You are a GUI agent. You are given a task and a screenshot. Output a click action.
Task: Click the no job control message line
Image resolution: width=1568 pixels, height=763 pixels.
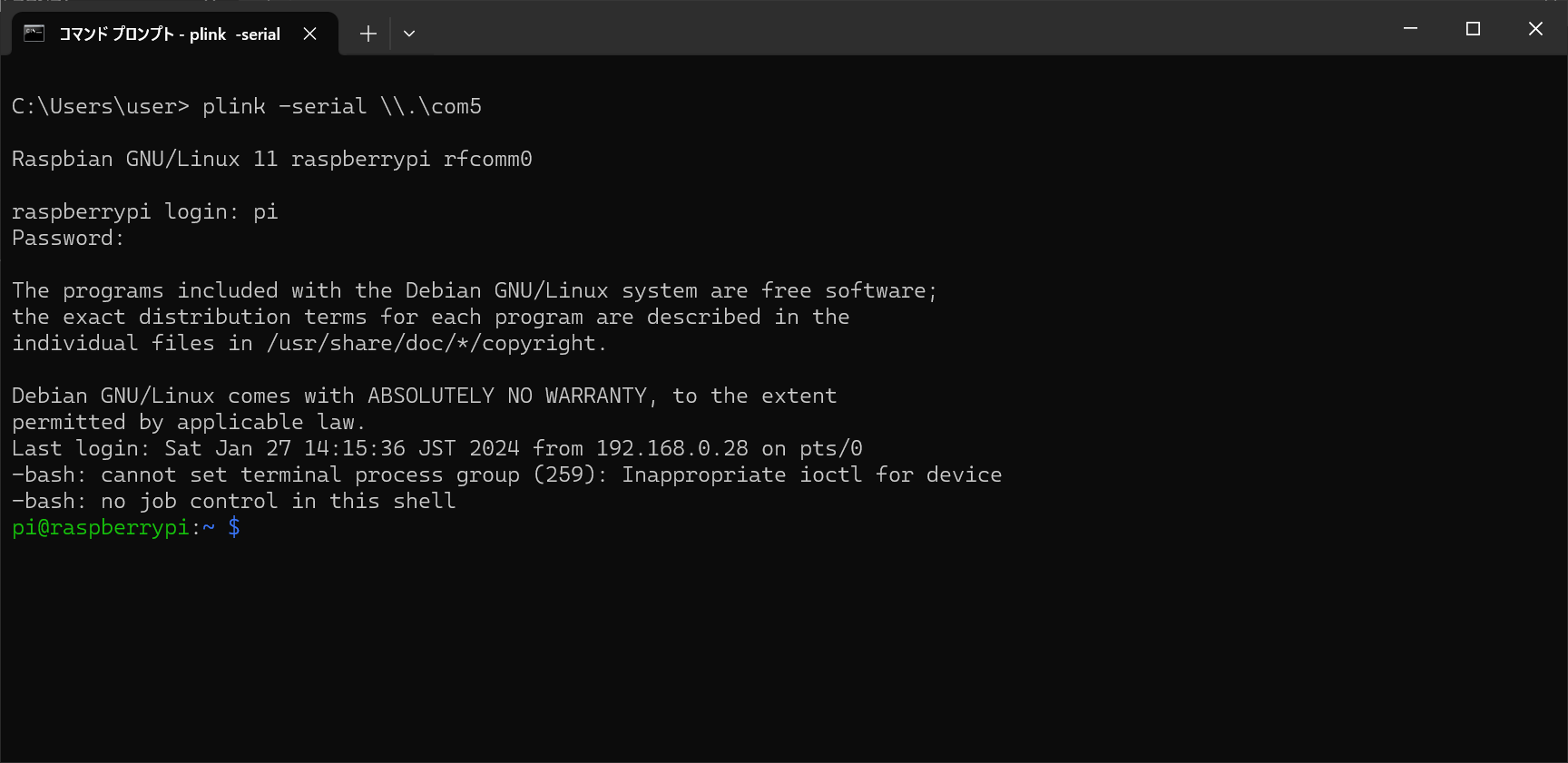pyautogui.click(x=233, y=501)
